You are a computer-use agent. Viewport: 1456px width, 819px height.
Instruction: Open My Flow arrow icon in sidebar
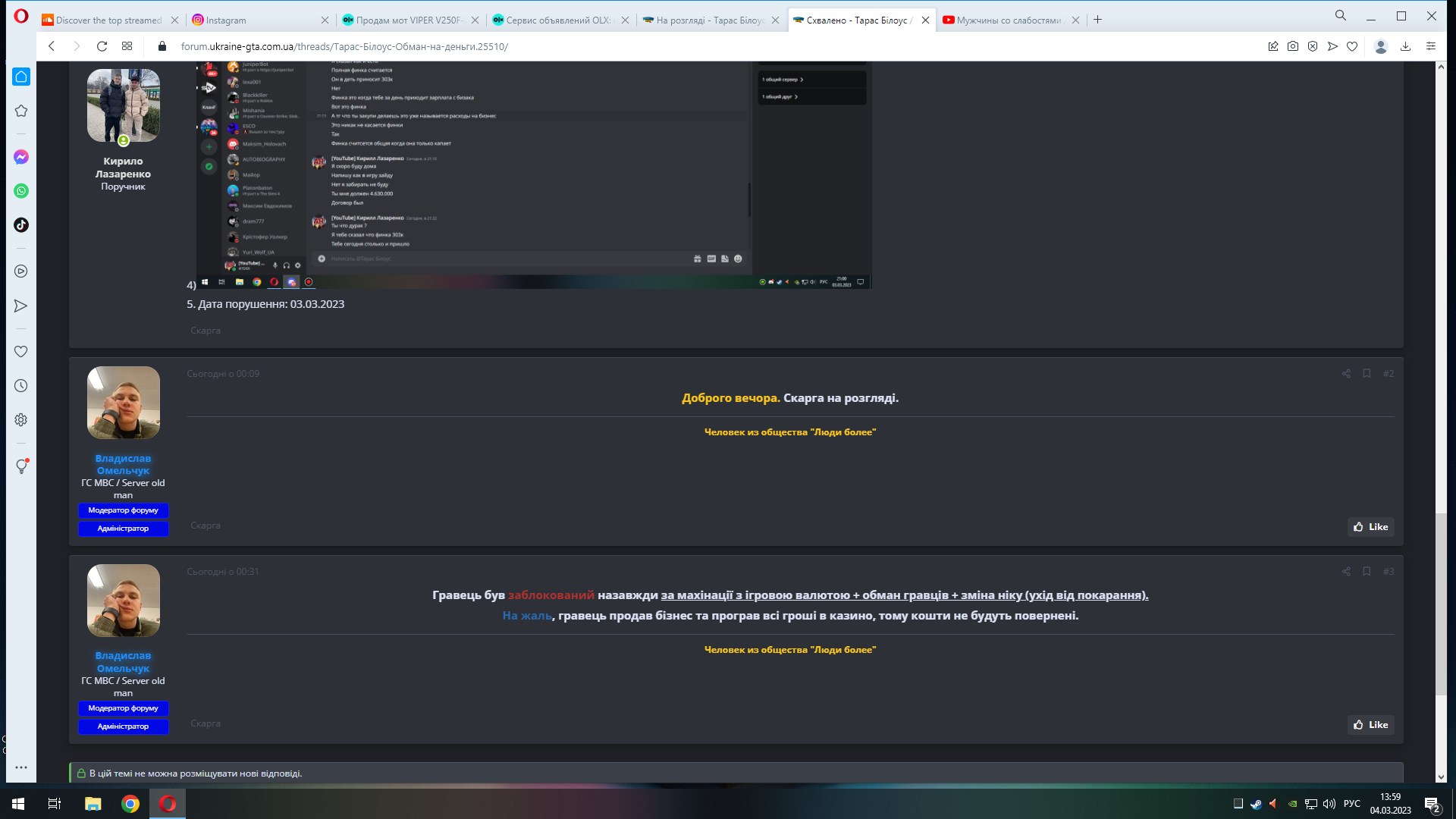[x=21, y=306]
